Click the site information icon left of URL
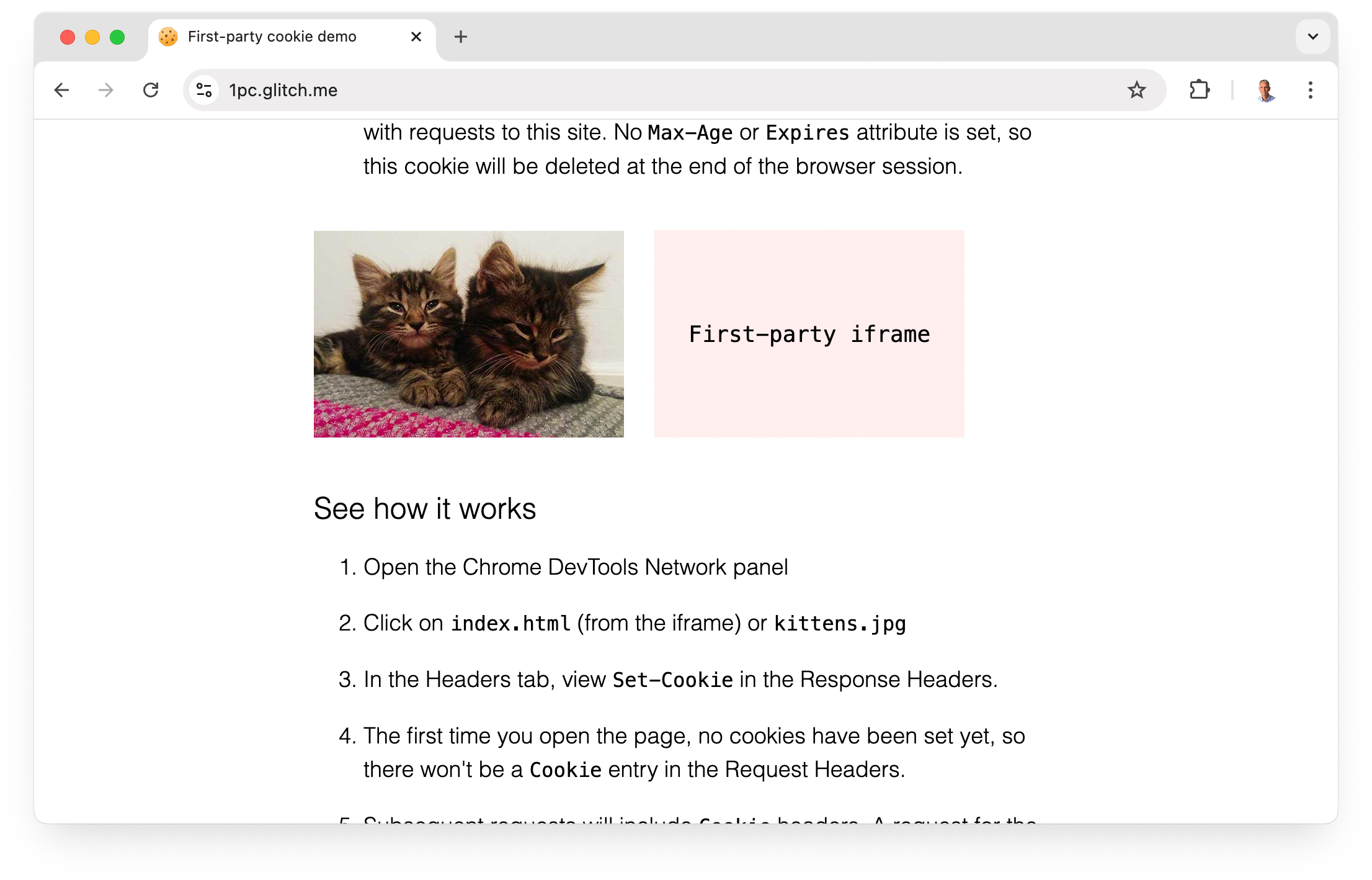This screenshot has height=880, width=1372. (203, 89)
